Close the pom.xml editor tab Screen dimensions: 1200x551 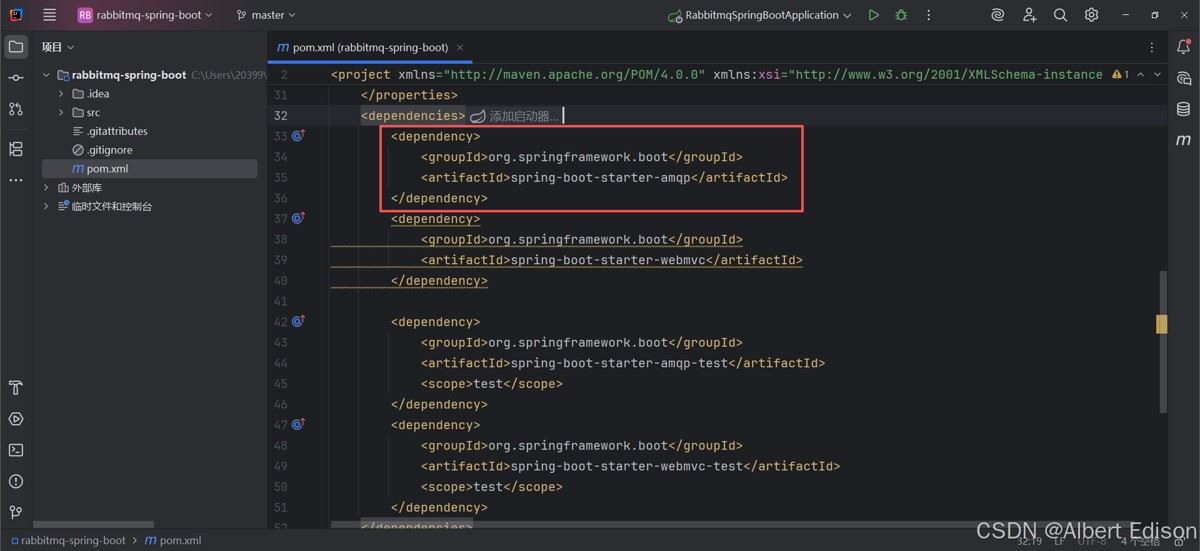pyautogui.click(x=460, y=47)
